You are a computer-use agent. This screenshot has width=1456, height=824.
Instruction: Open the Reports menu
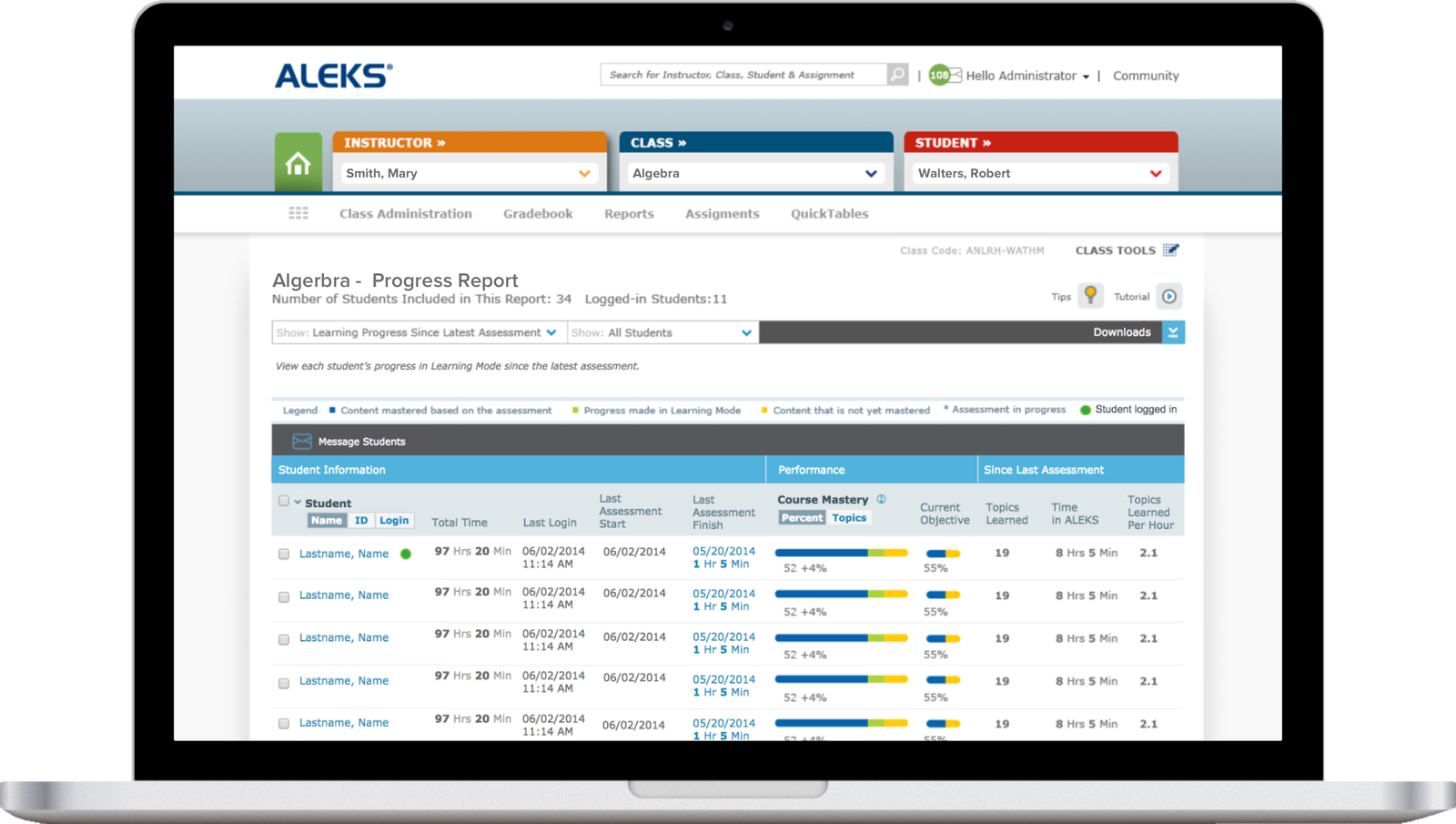tap(629, 214)
